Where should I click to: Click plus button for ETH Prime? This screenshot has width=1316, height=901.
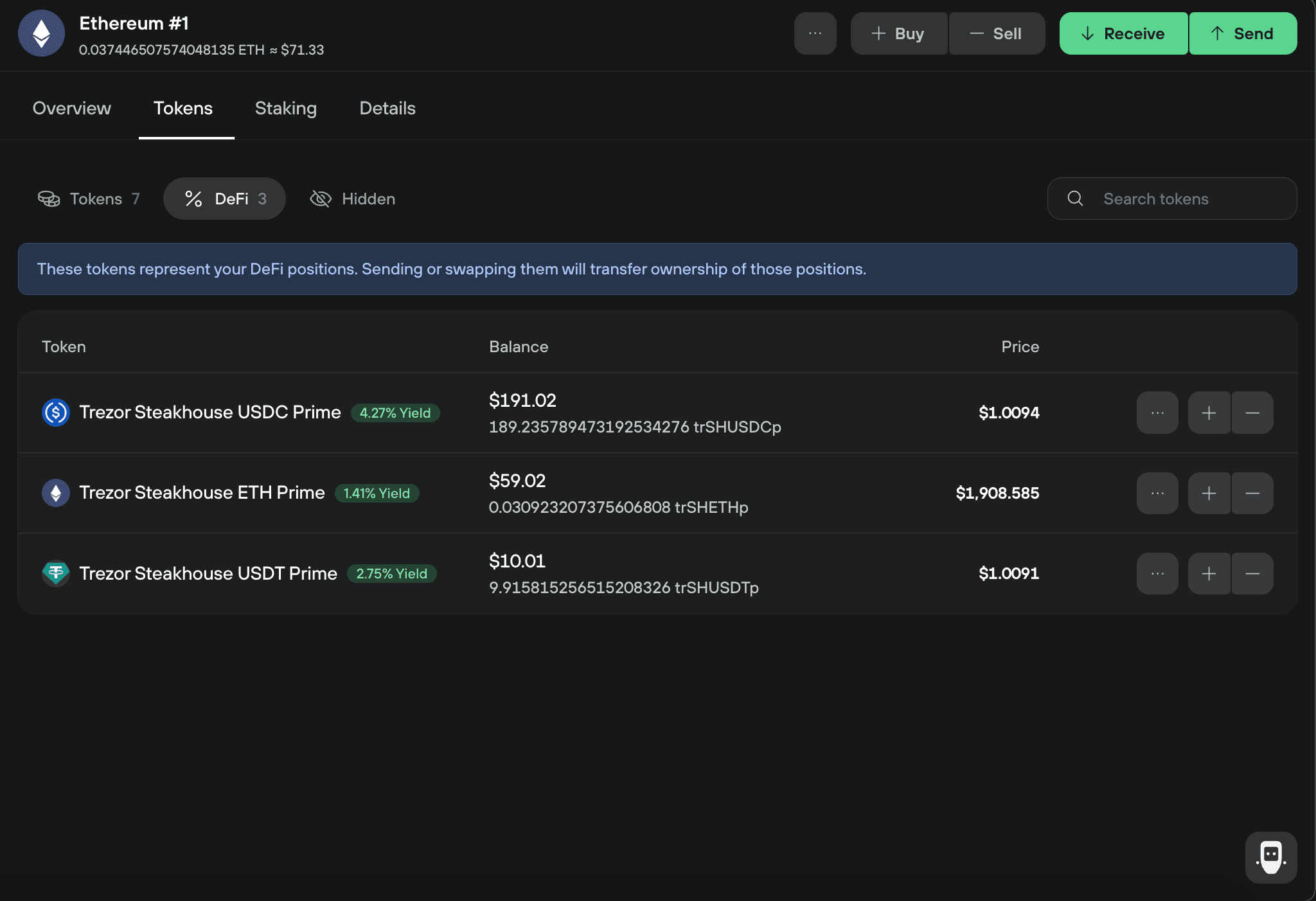pos(1209,493)
